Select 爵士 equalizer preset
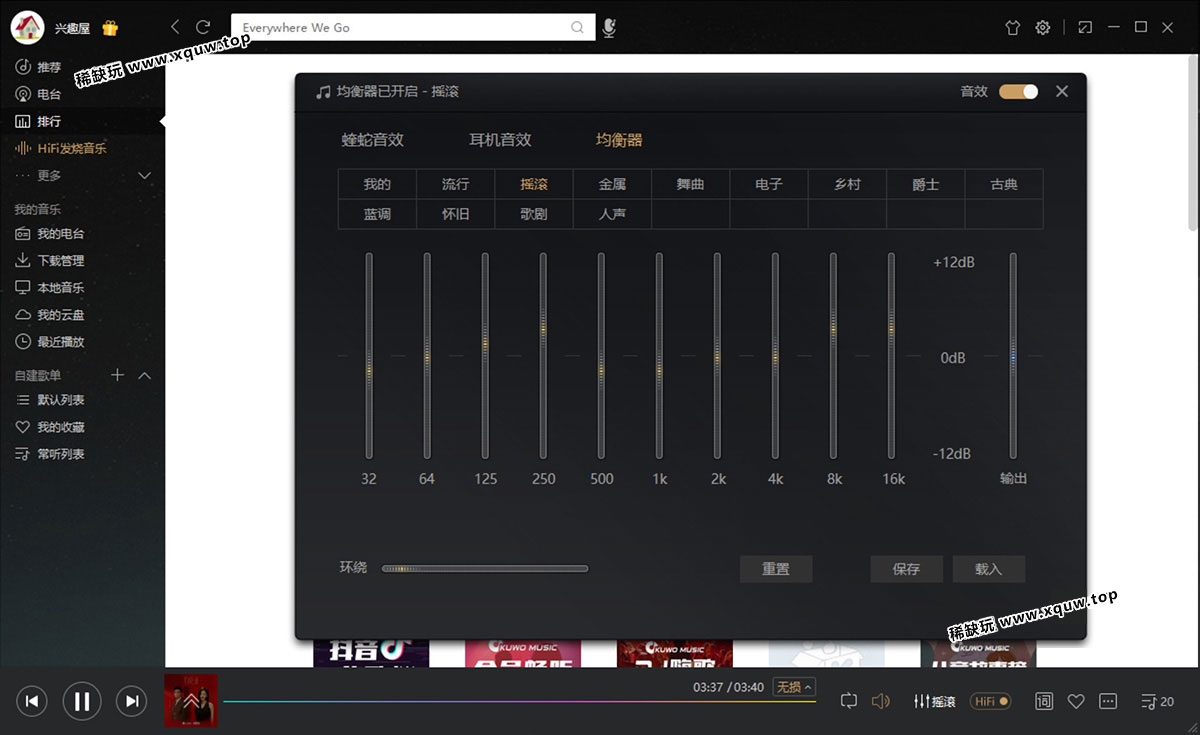The width and height of the screenshot is (1200, 735). tap(926, 184)
